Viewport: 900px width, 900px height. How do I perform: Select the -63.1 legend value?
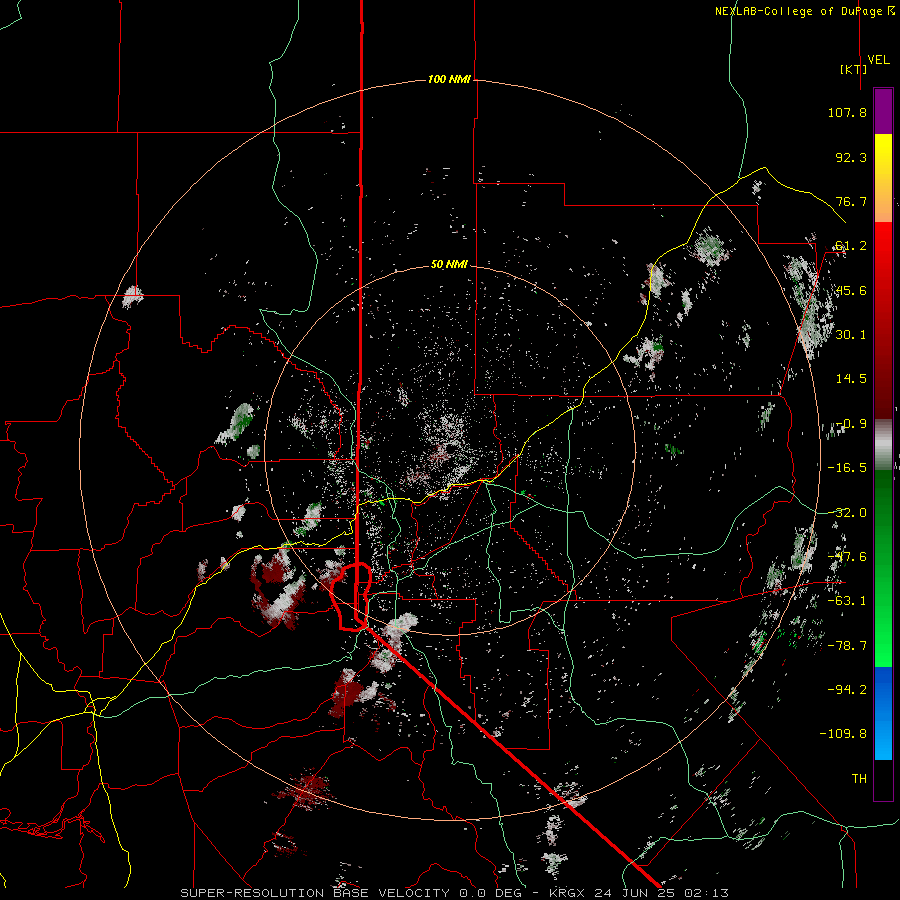click(847, 601)
